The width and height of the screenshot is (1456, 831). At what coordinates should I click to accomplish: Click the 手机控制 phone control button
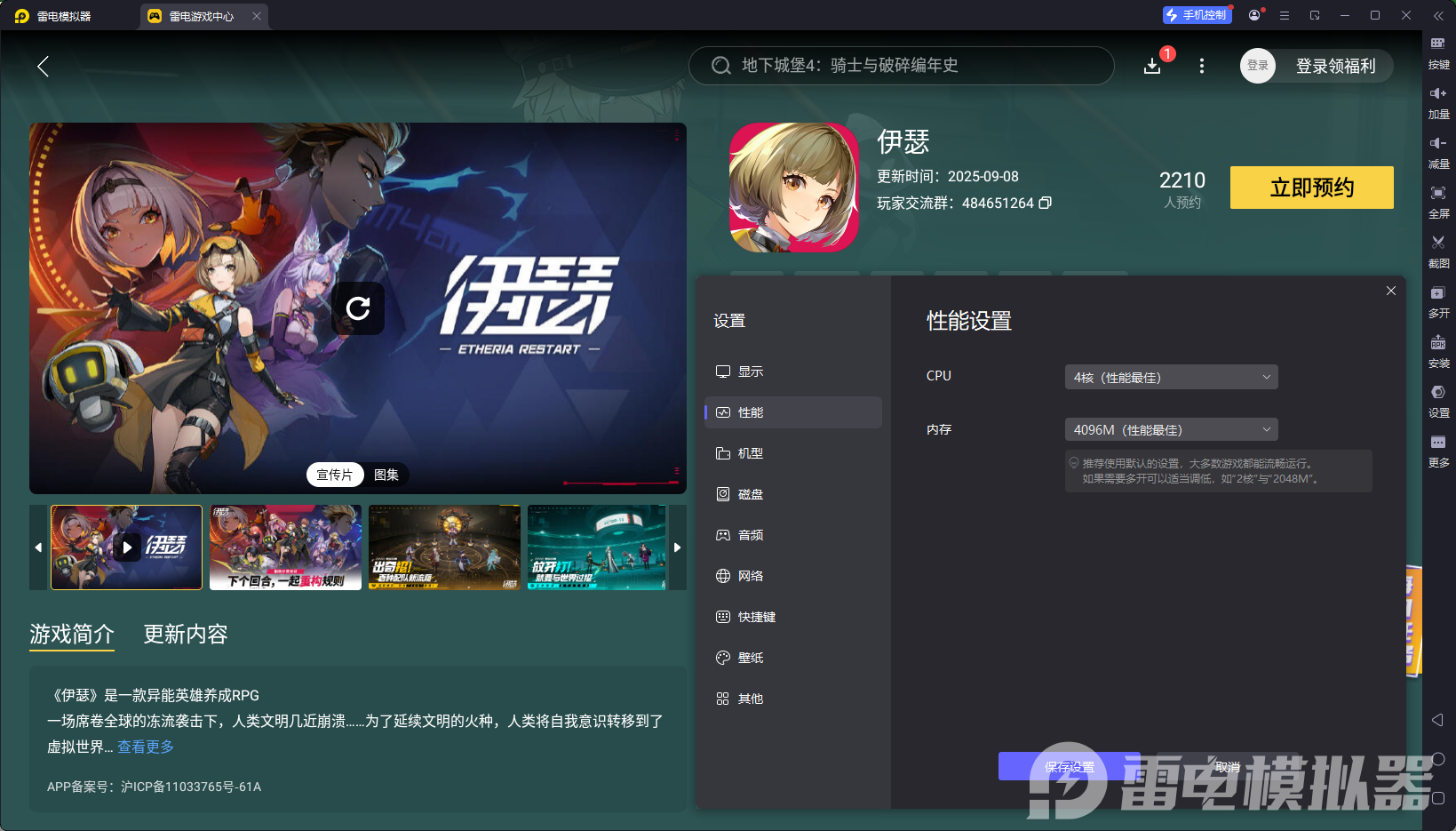[1197, 15]
